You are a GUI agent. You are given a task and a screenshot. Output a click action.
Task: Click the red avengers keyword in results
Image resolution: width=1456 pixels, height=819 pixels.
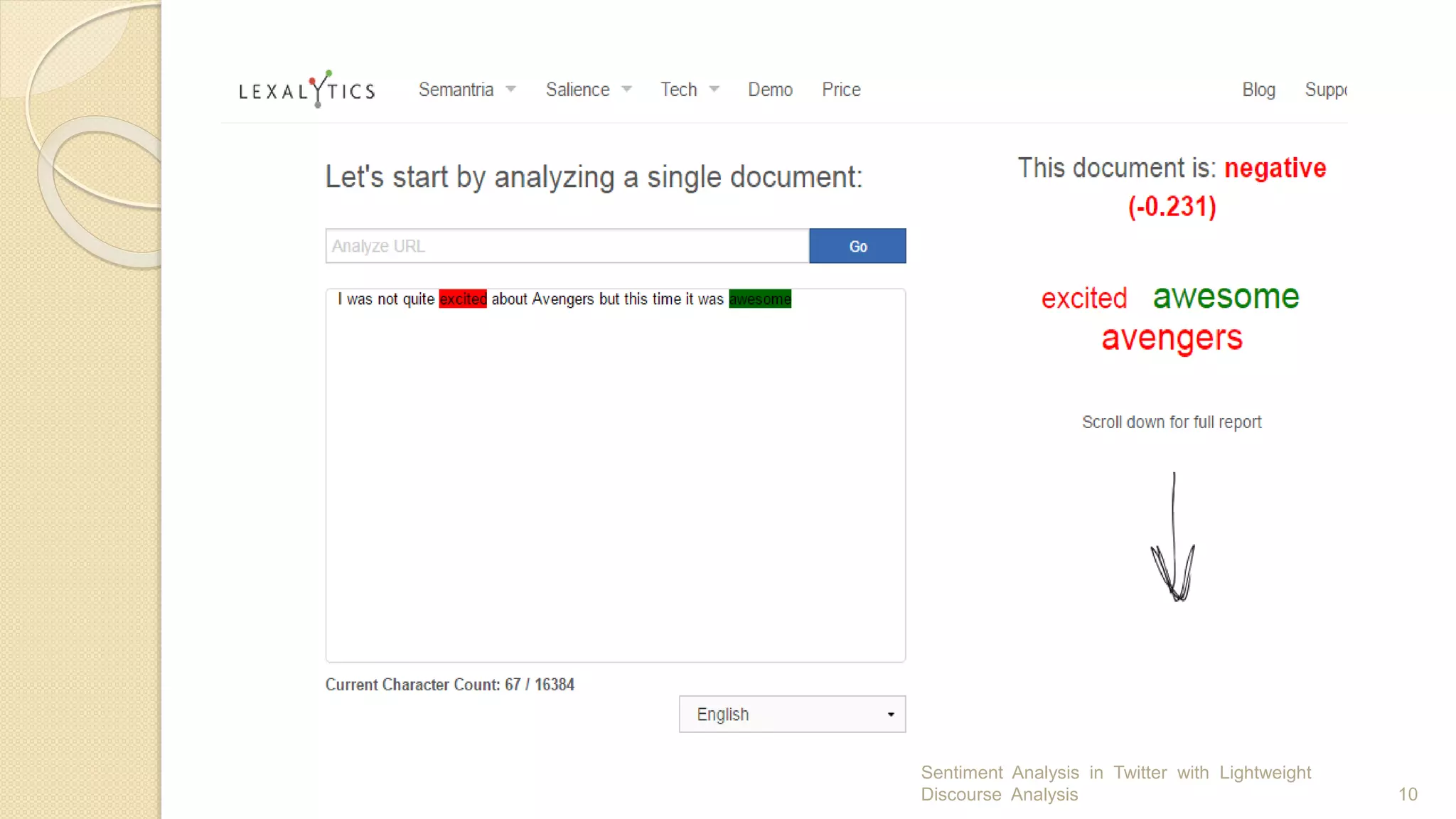[1172, 338]
